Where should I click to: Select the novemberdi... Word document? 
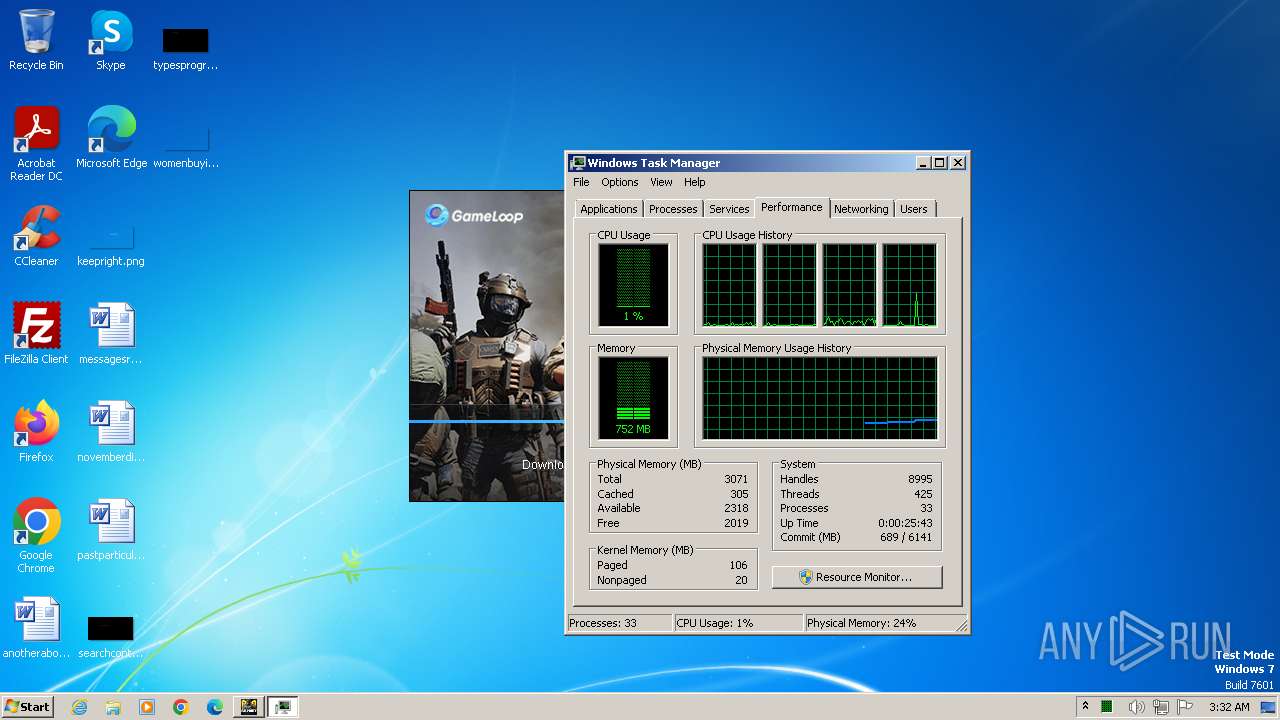[x=110, y=431]
